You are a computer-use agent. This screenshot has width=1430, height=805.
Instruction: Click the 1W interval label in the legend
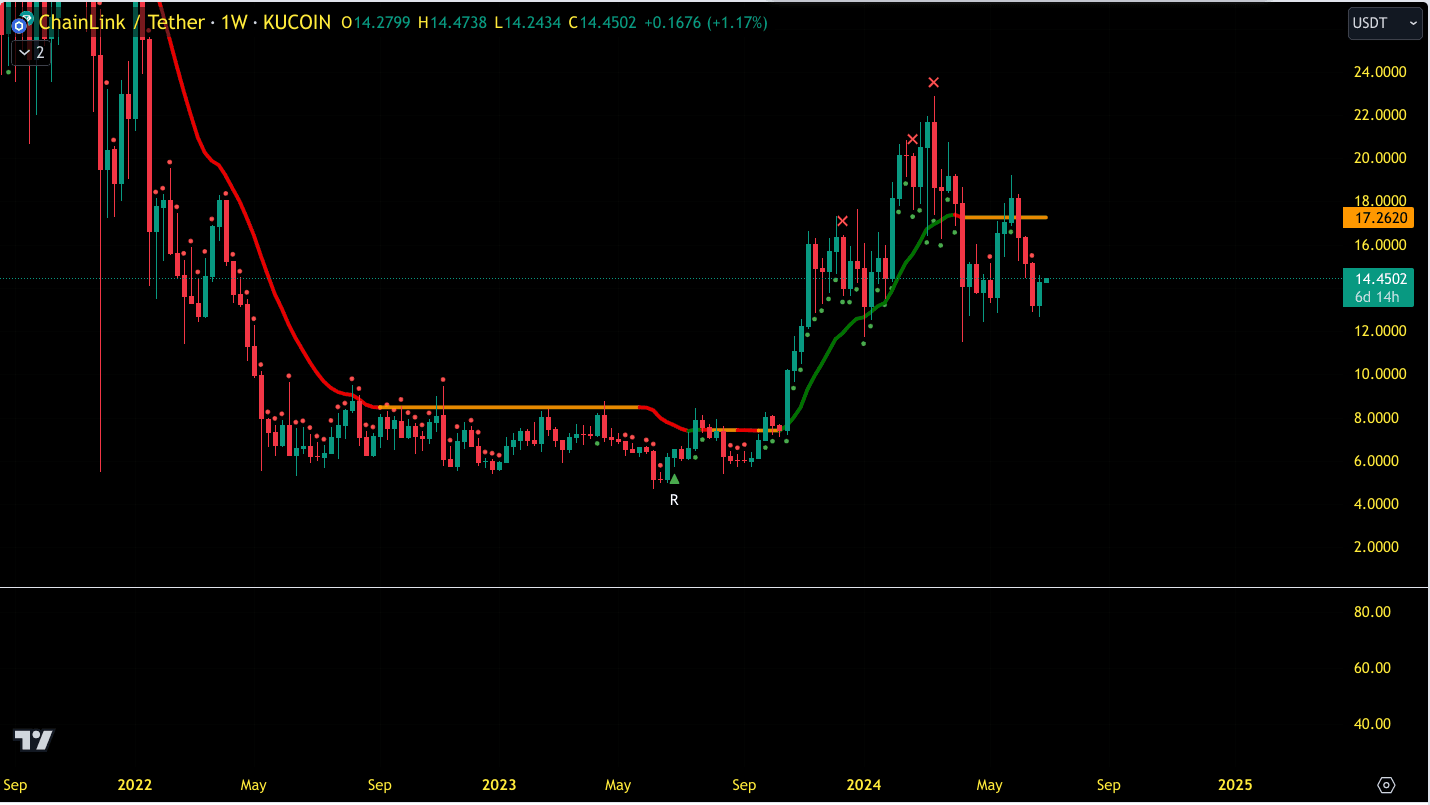tap(235, 22)
